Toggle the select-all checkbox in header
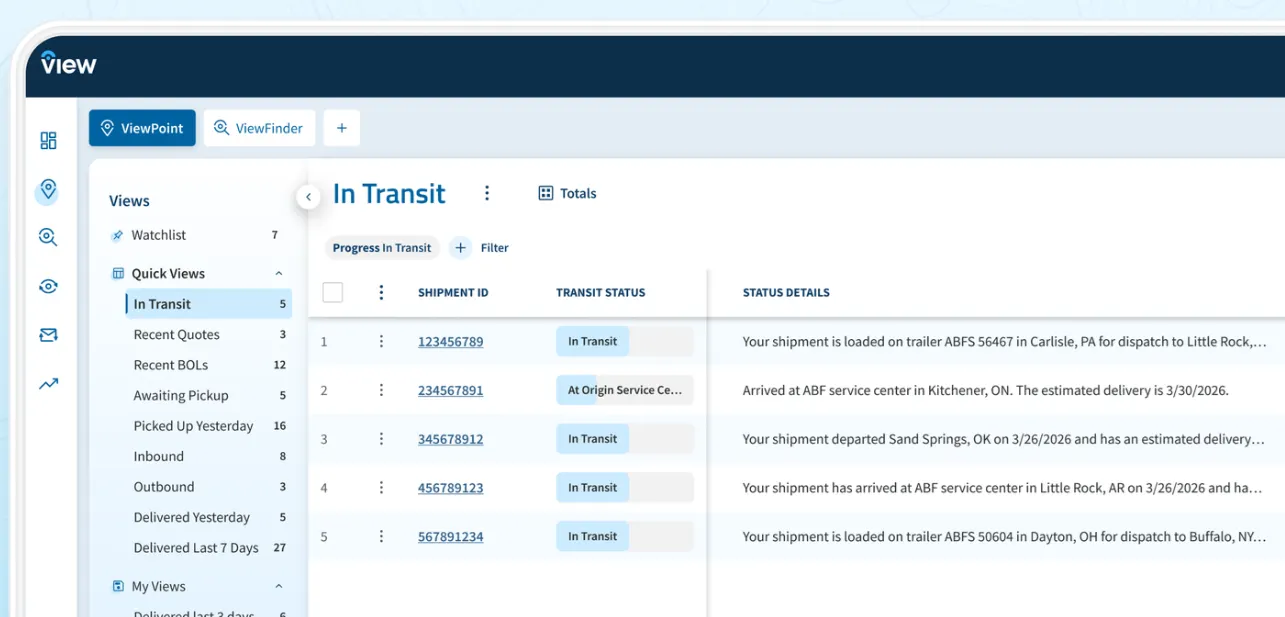This screenshot has height=617, width=1285. pyautogui.click(x=333, y=292)
